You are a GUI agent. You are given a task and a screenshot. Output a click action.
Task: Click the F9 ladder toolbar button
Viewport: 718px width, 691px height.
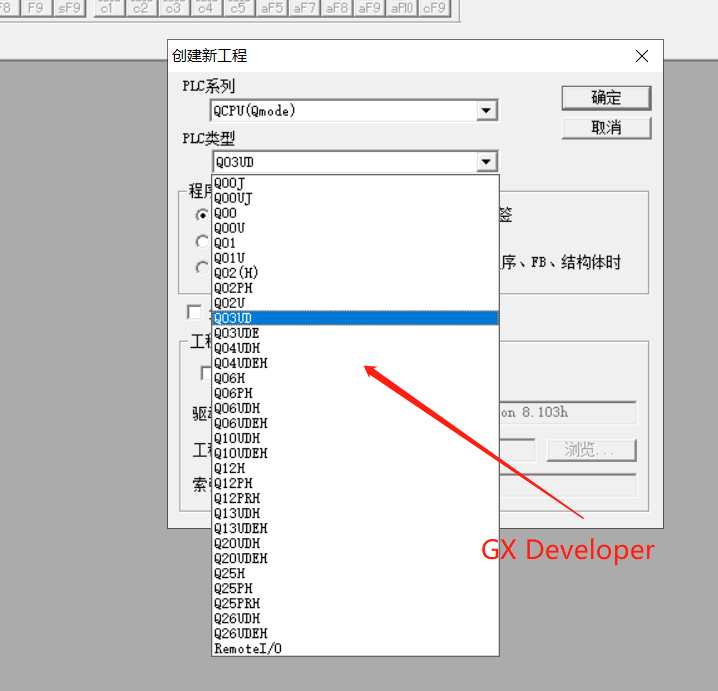point(35,9)
